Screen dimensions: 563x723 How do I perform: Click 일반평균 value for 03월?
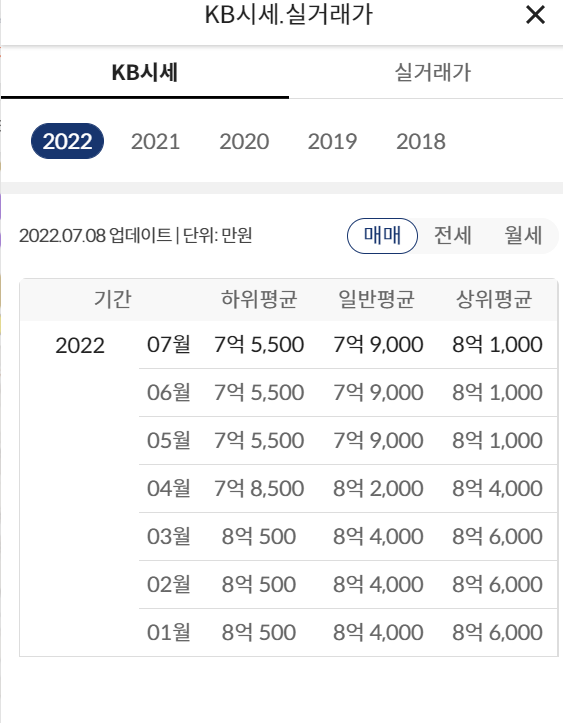pos(378,536)
